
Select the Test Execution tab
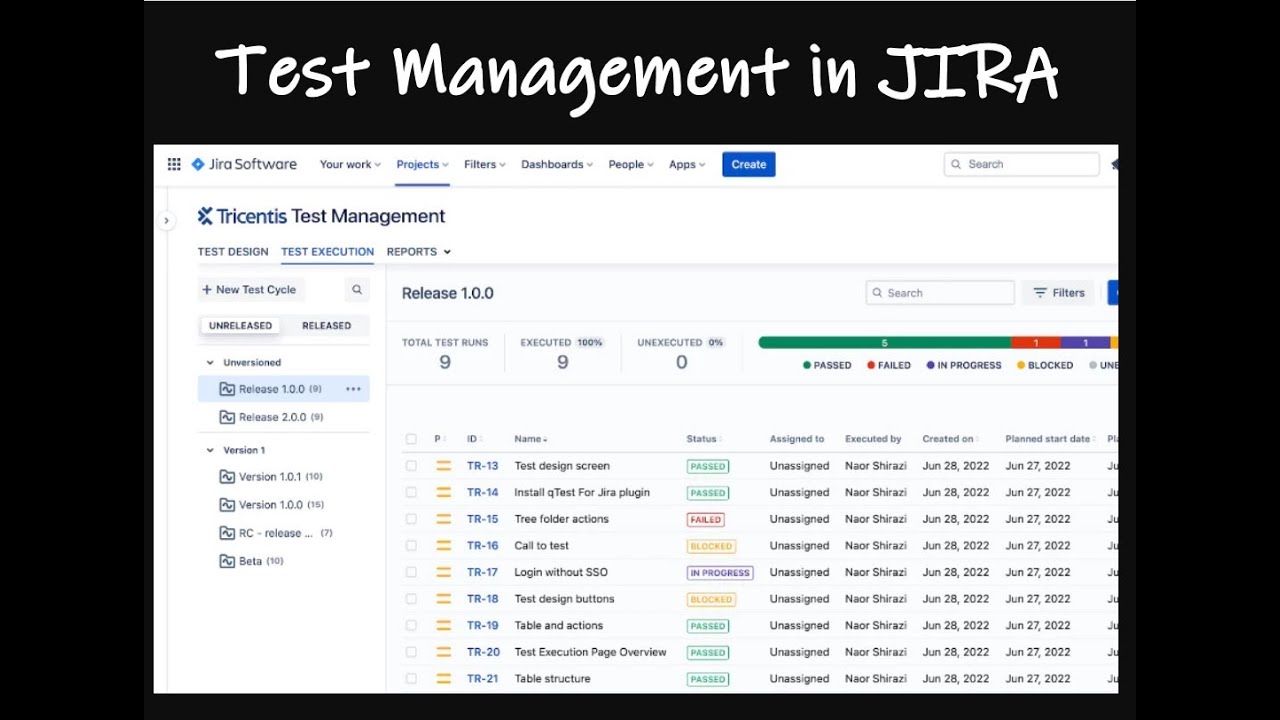point(328,252)
